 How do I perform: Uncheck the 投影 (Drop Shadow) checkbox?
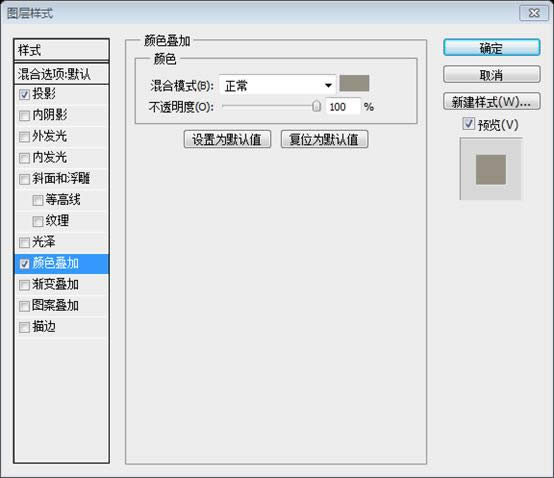[24, 94]
